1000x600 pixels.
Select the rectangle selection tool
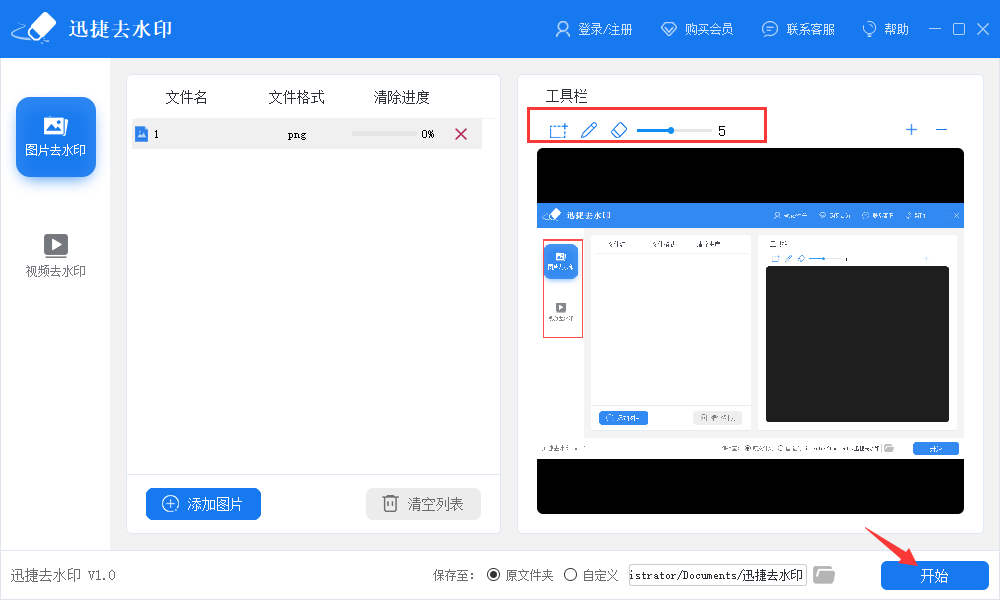pos(558,131)
